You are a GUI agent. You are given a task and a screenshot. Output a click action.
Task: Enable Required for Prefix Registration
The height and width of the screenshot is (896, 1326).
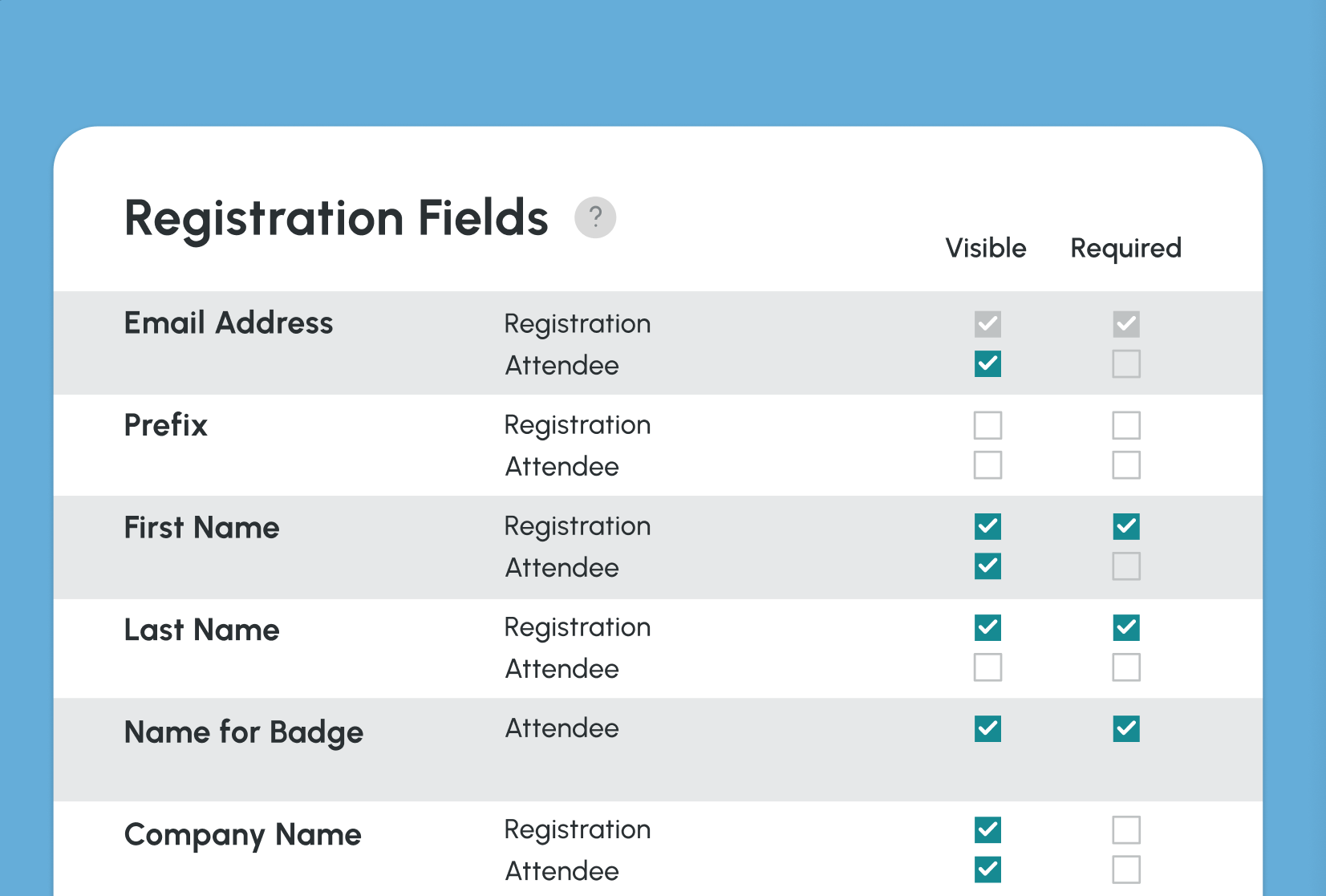click(x=1126, y=425)
